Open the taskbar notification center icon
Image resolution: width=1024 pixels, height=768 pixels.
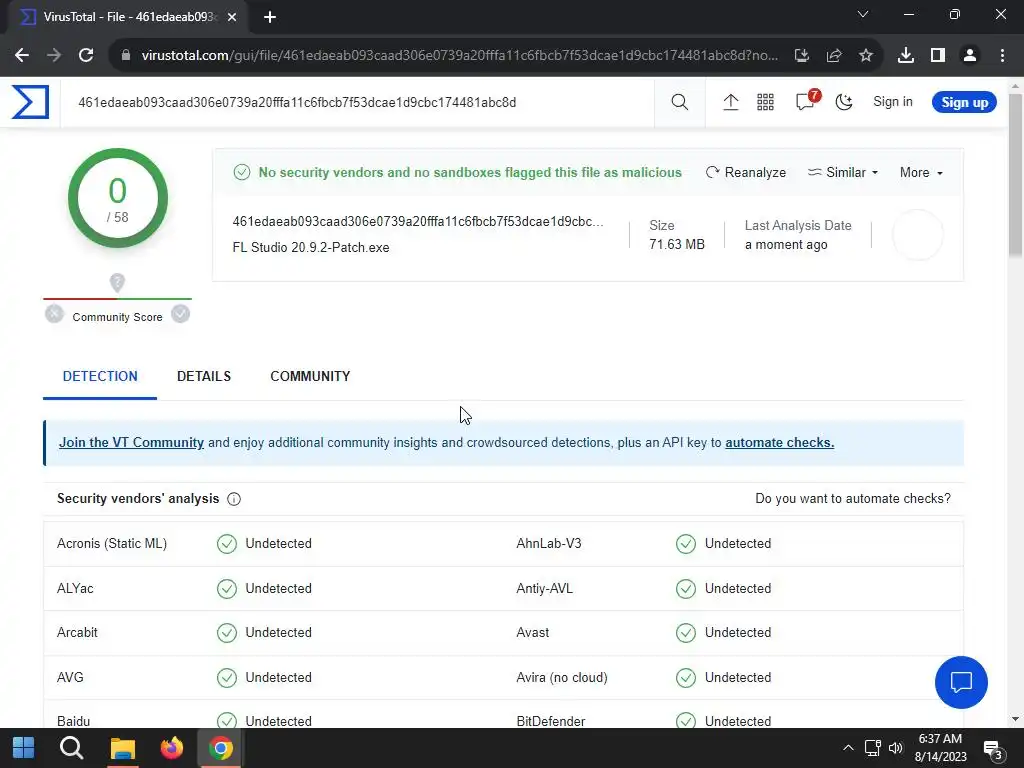[x=993, y=750]
